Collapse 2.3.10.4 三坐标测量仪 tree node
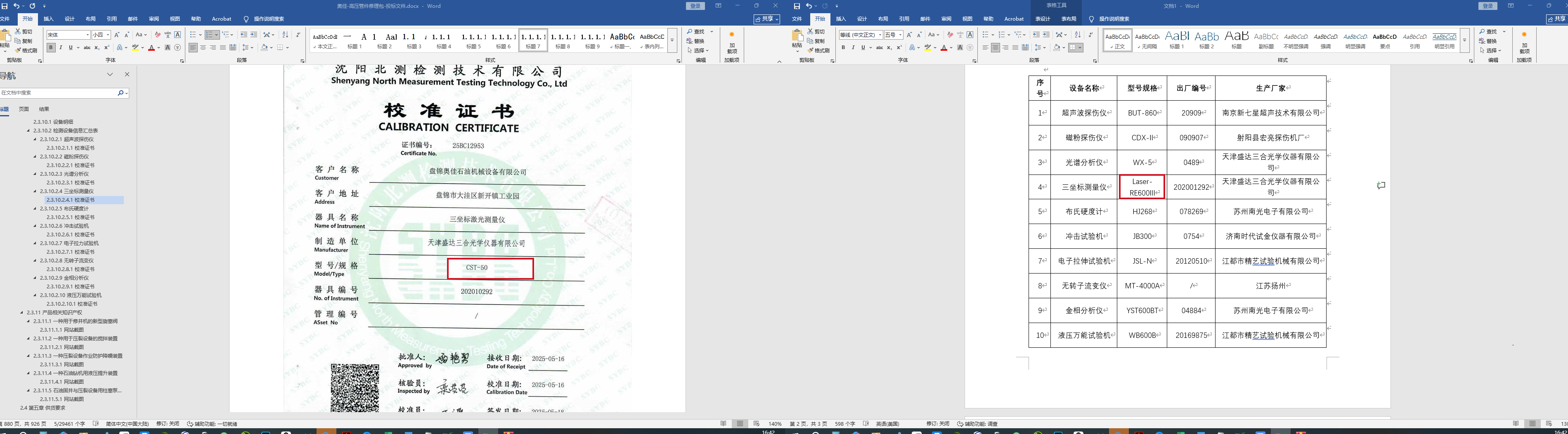1568x434 pixels. coord(35,191)
